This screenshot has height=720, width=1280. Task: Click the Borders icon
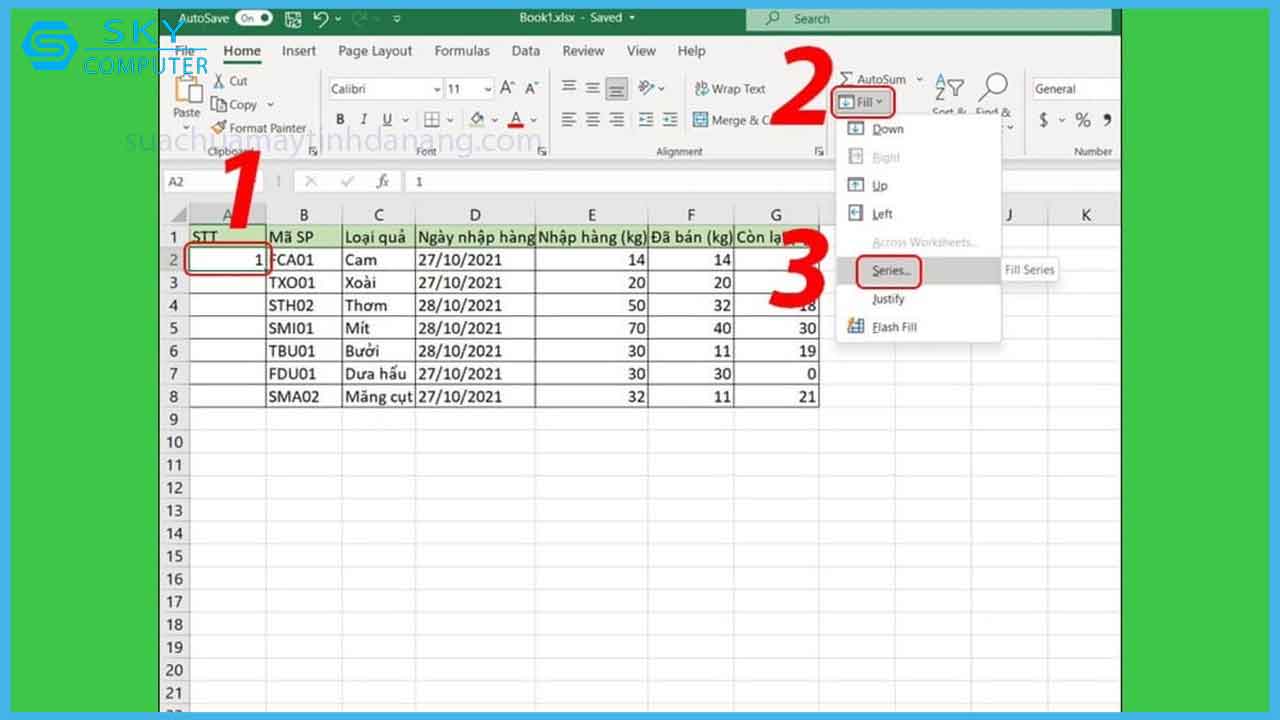432,120
